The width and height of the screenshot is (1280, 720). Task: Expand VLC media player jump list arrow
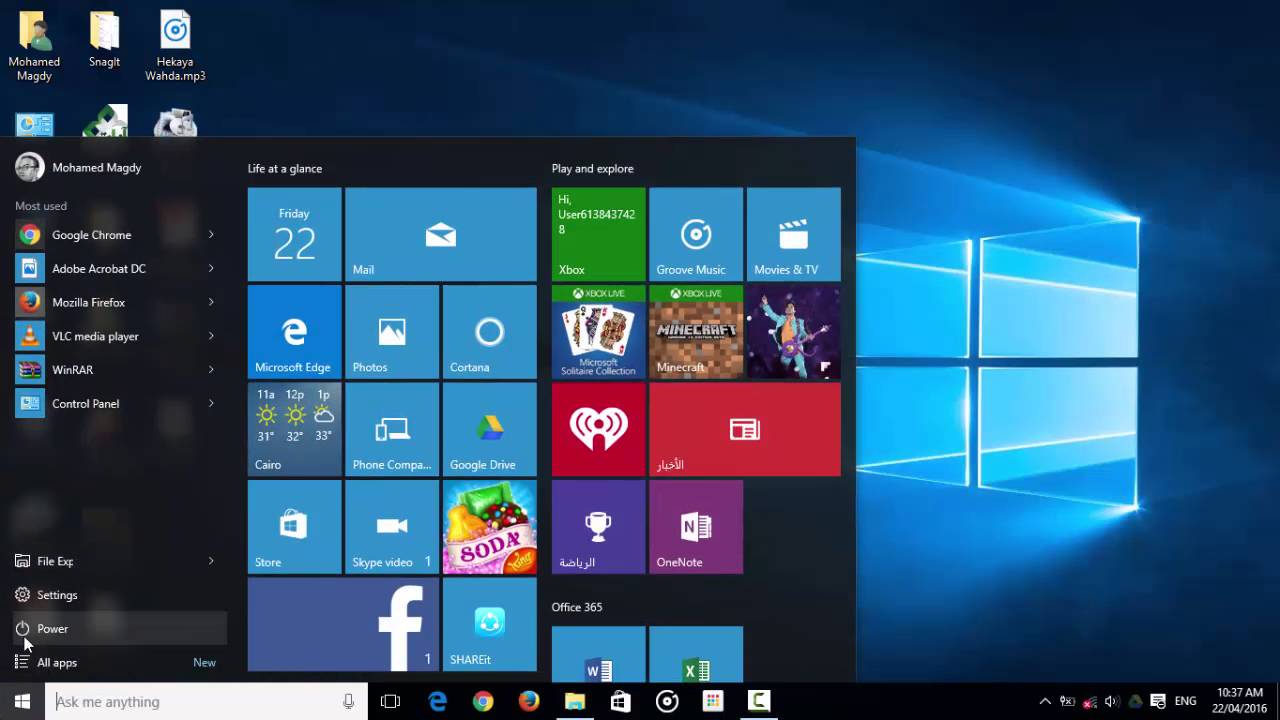point(211,336)
